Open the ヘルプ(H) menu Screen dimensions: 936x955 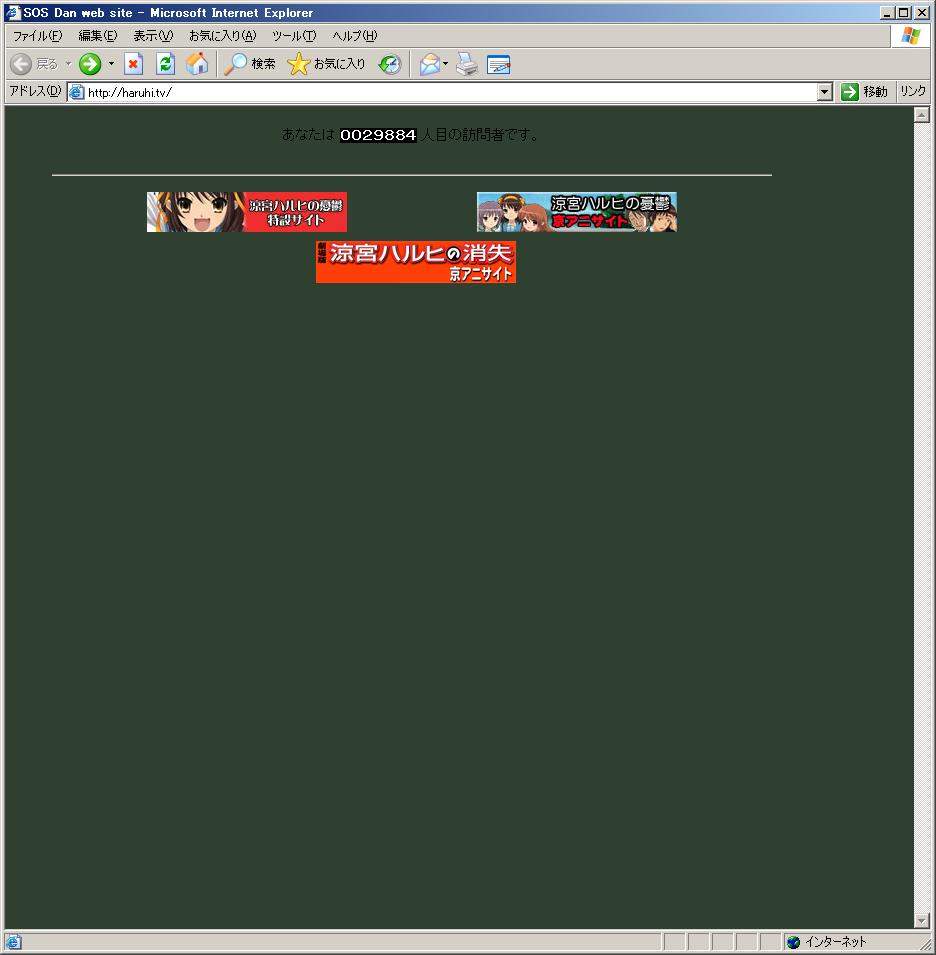(x=354, y=36)
